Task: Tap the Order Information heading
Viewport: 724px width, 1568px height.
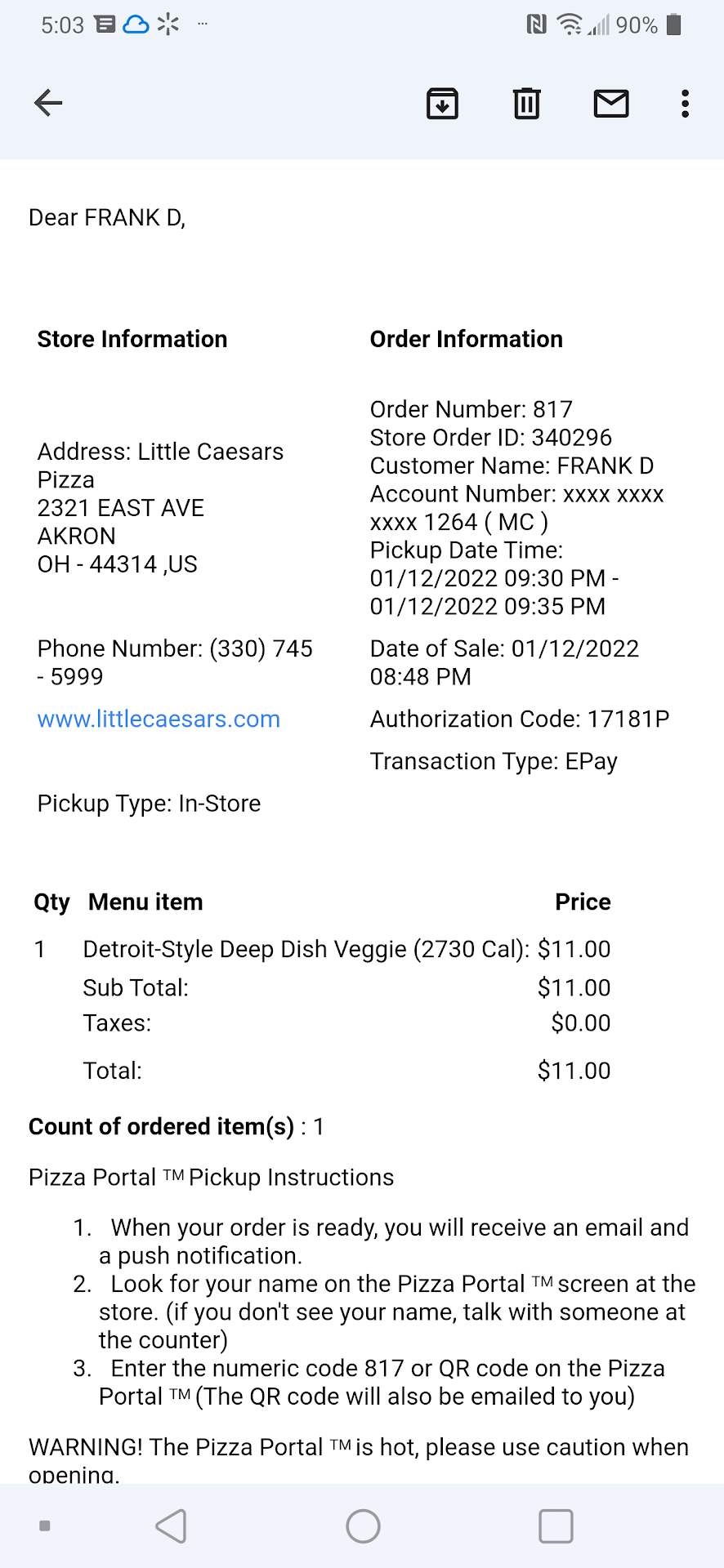Action: 466,339
